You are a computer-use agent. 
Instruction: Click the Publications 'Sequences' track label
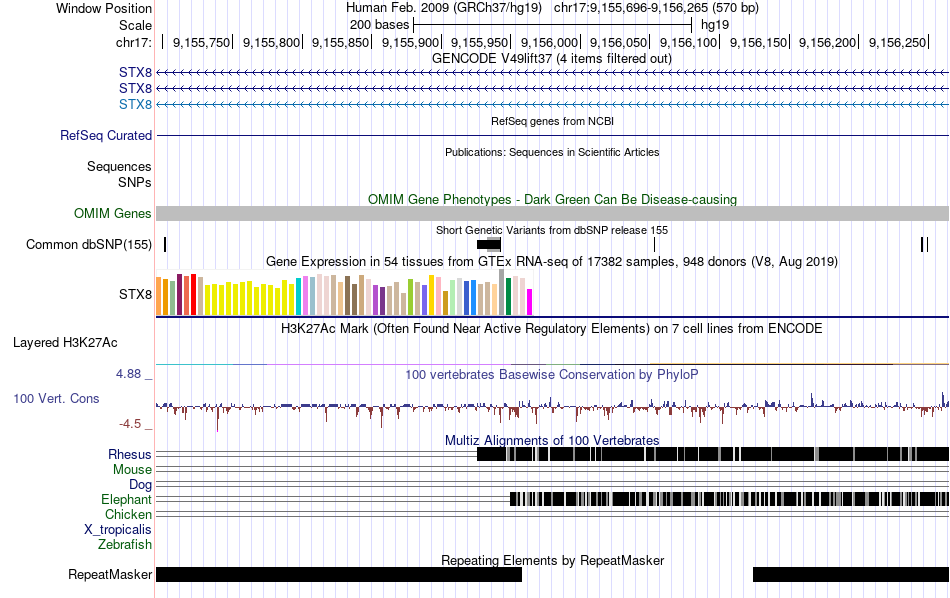click(119, 167)
